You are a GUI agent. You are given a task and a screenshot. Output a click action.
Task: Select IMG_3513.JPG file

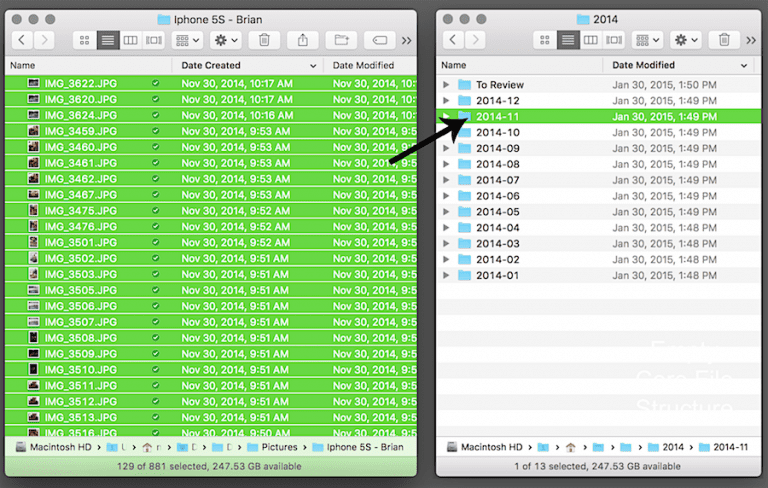[x=211, y=417]
